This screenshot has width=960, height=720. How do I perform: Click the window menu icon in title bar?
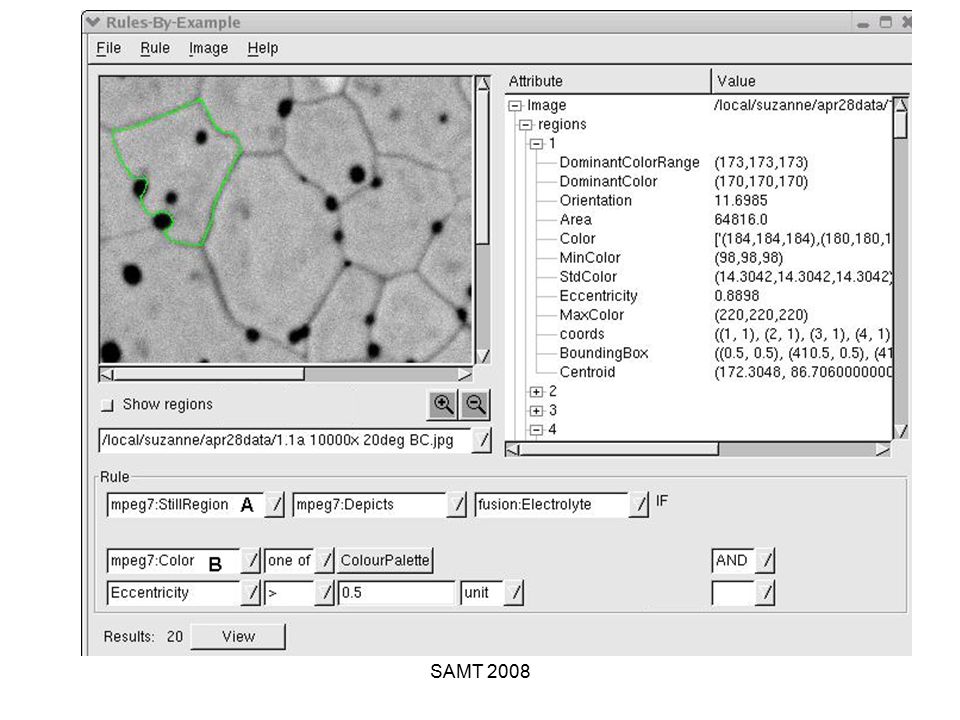pos(92,23)
